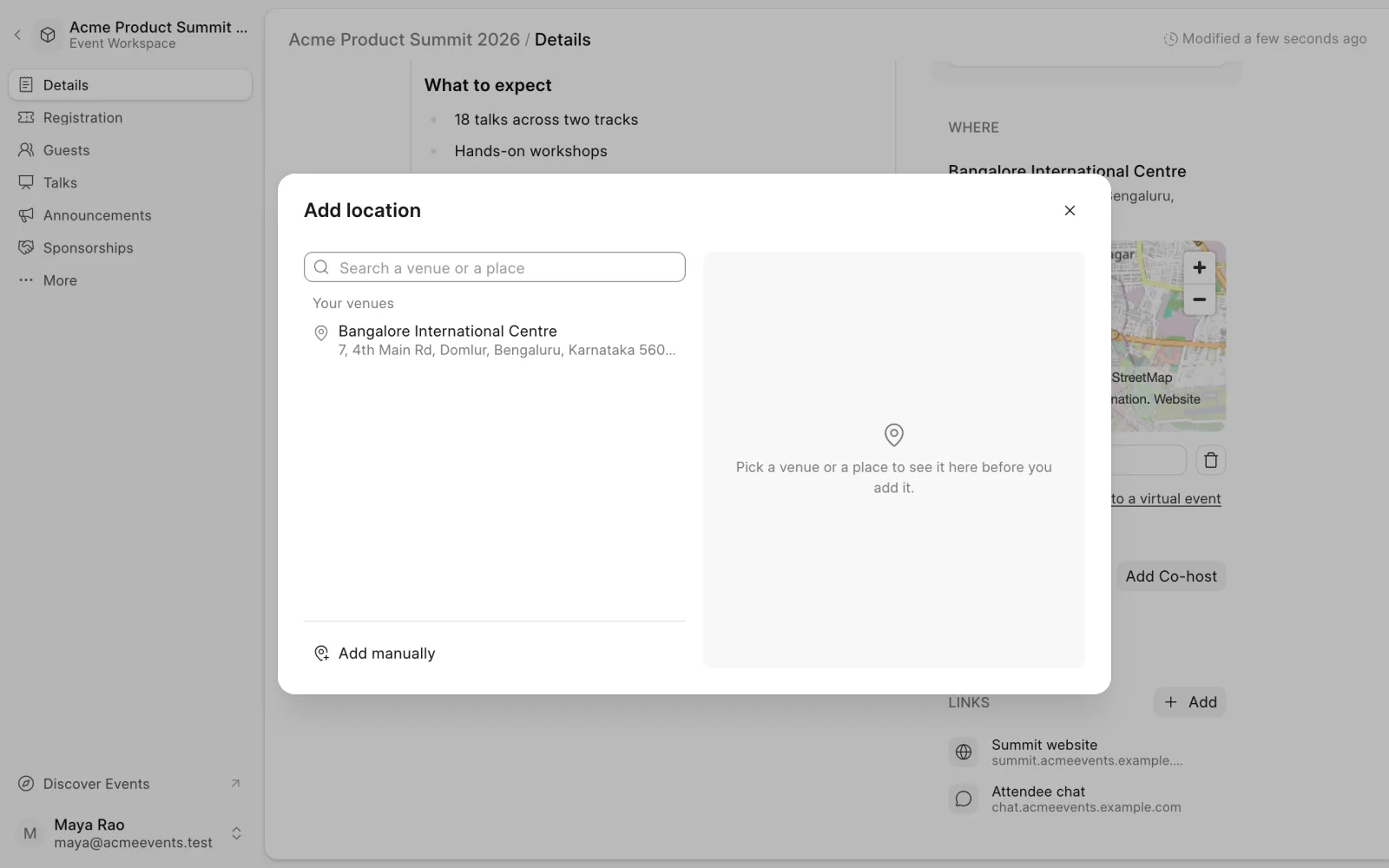The image size is (1389, 868).
Task: Click the OpenStreetMap map thumbnail
Action: coord(1168,337)
